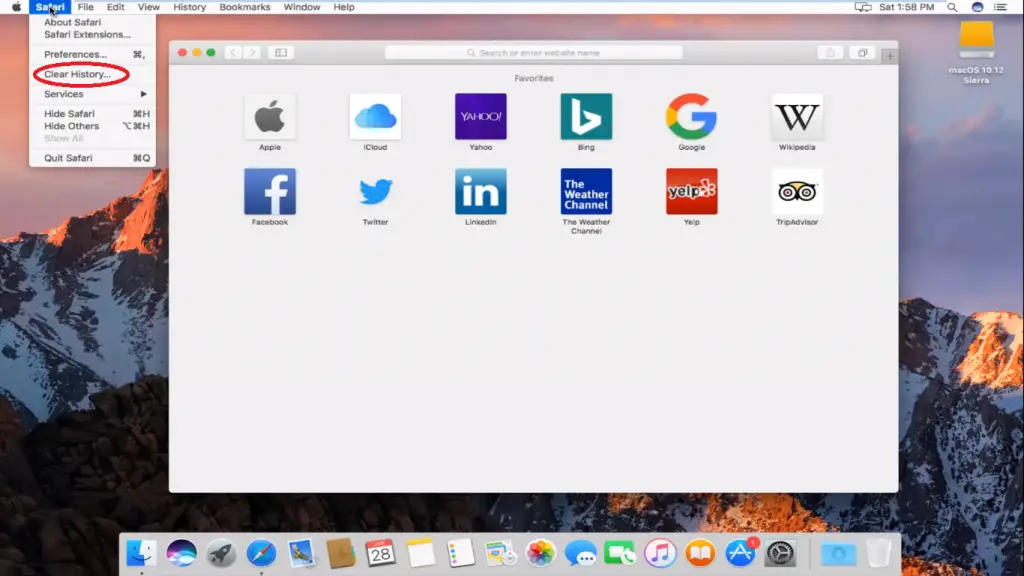The image size is (1024, 576).
Task: Open the Bookmarks menu
Action: point(245,7)
